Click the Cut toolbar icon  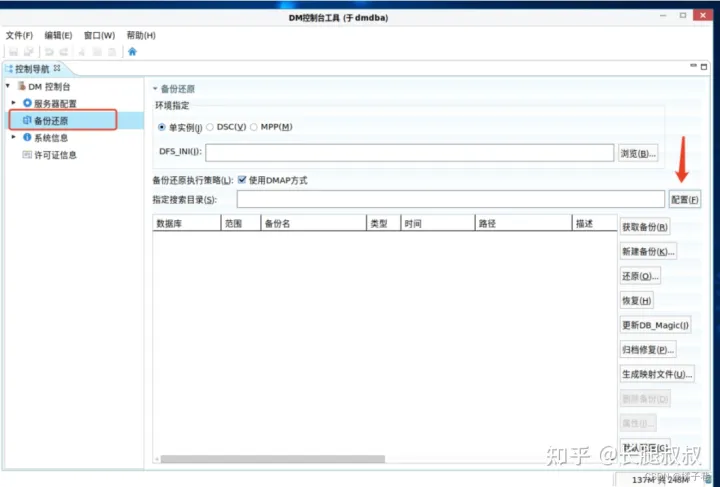(x=82, y=52)
